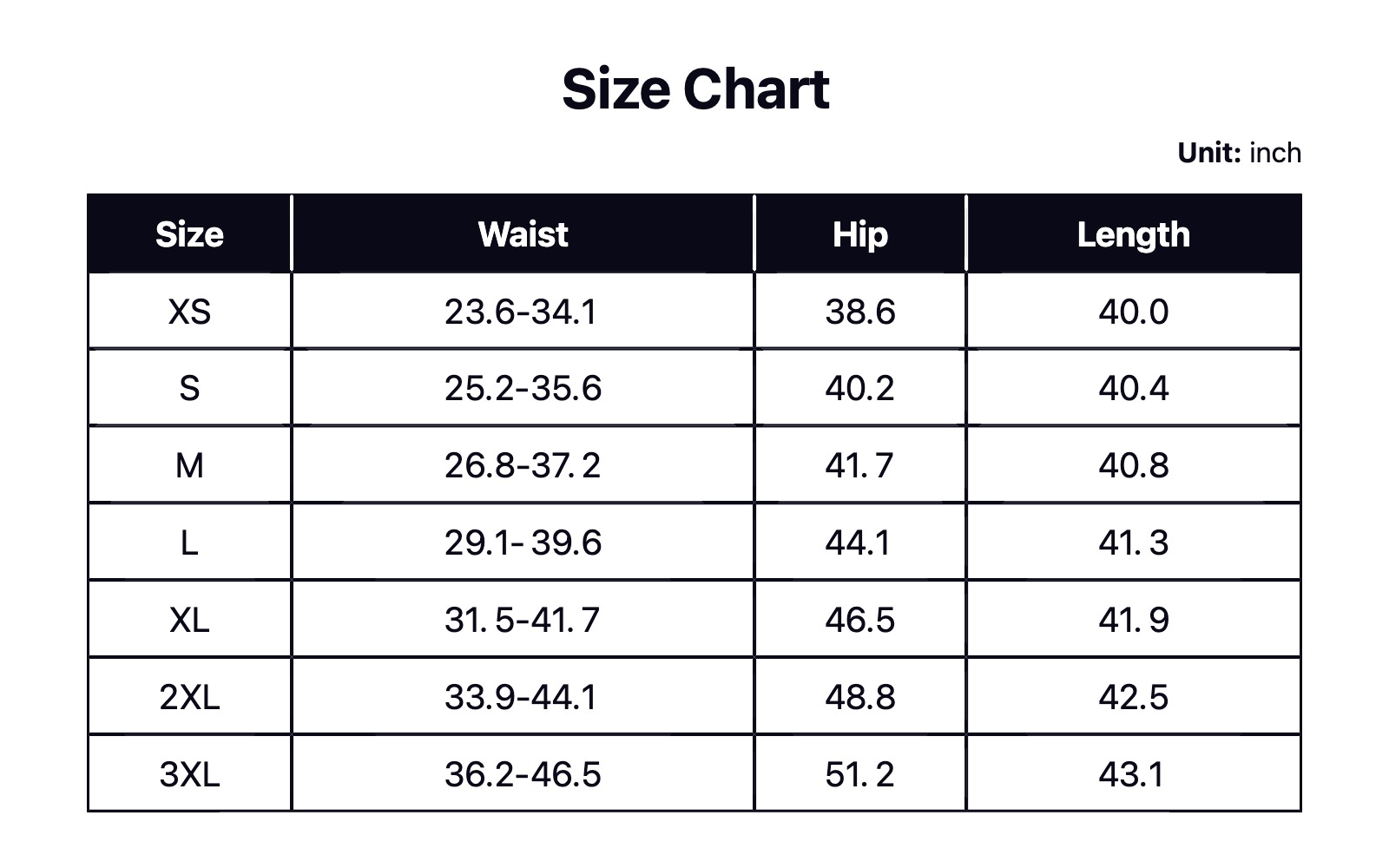Click length value 40.8
This screenshot has height=868, width=1389.
1133,465
